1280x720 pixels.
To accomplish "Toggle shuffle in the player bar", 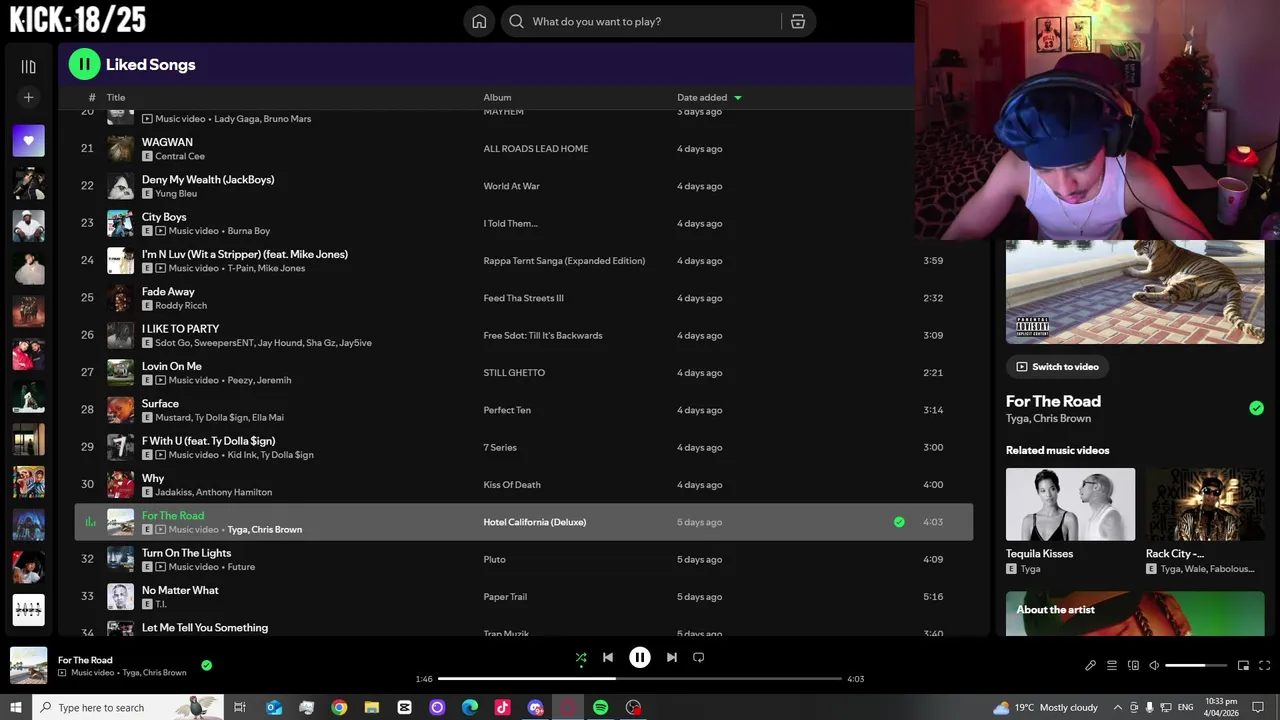I will pyautogui.click(x=581, y=657).
